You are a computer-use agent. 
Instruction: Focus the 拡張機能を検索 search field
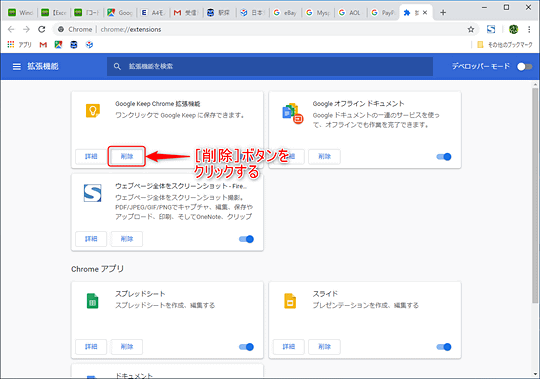click(270, 66)
